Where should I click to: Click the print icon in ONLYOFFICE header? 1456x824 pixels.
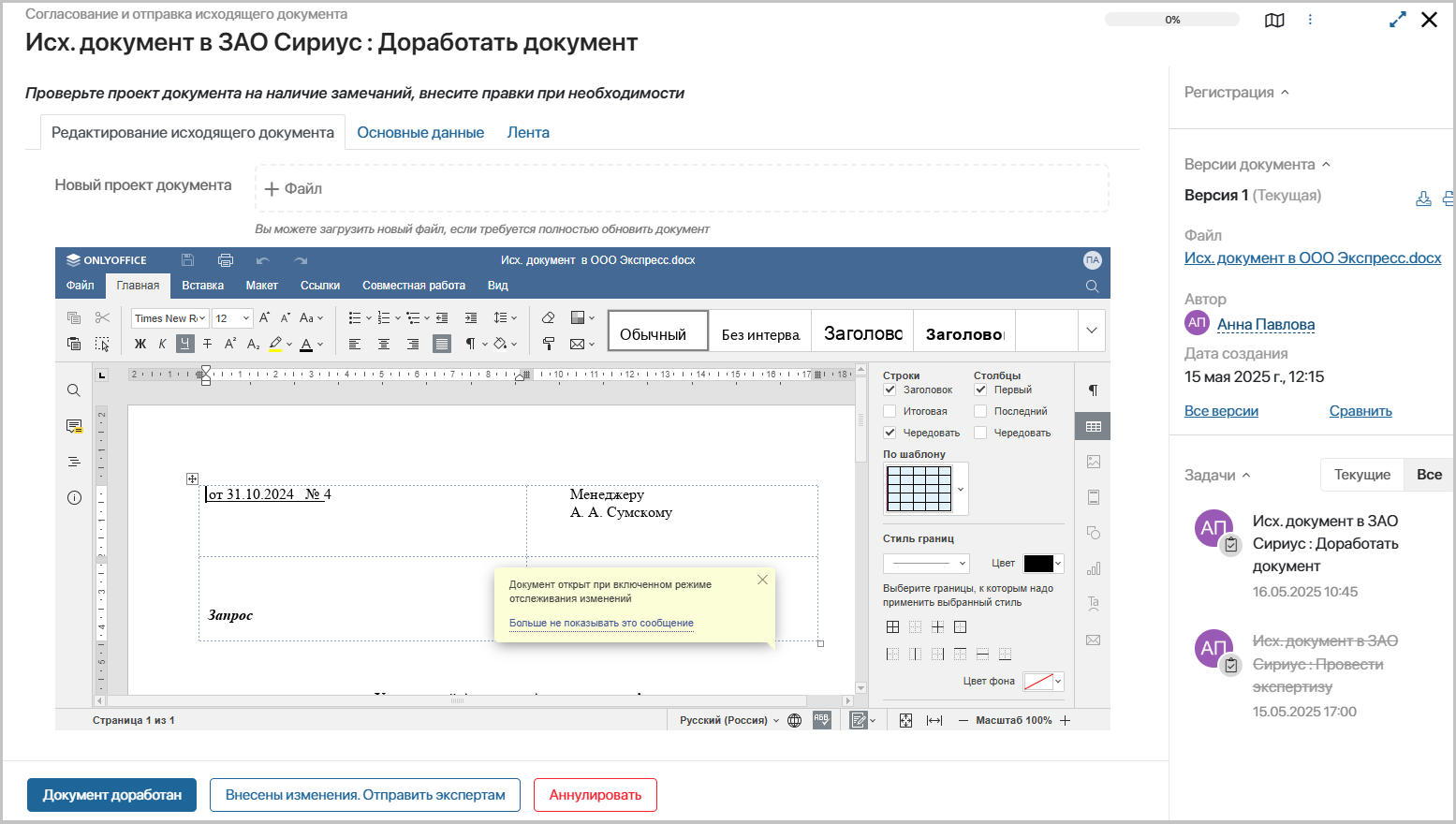point(225,260)
